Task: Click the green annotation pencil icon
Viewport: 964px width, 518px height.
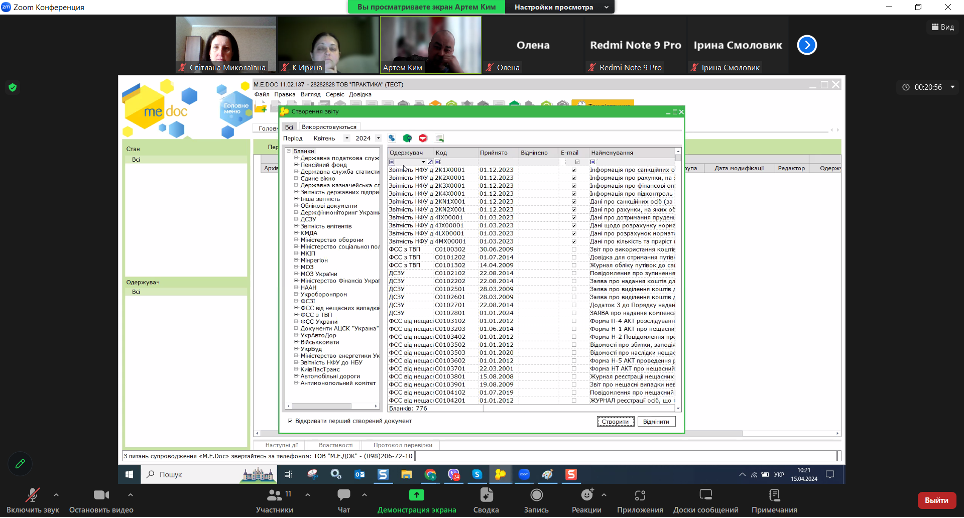Action: click(20, 463)
